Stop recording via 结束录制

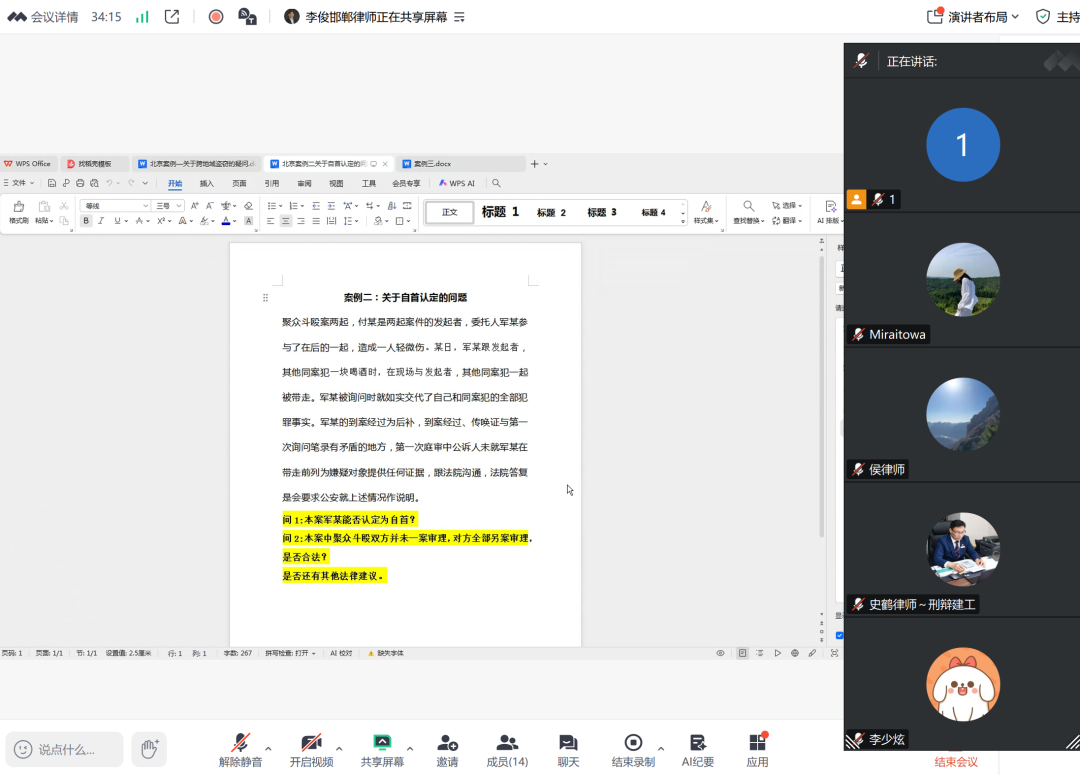point(633,750)
